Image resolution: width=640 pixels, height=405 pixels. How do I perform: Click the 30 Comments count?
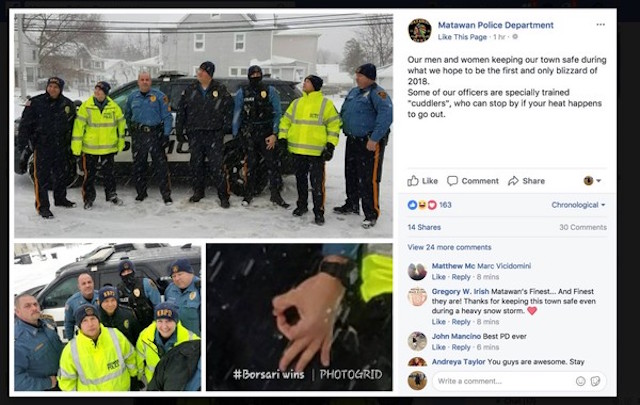(583, 227)
